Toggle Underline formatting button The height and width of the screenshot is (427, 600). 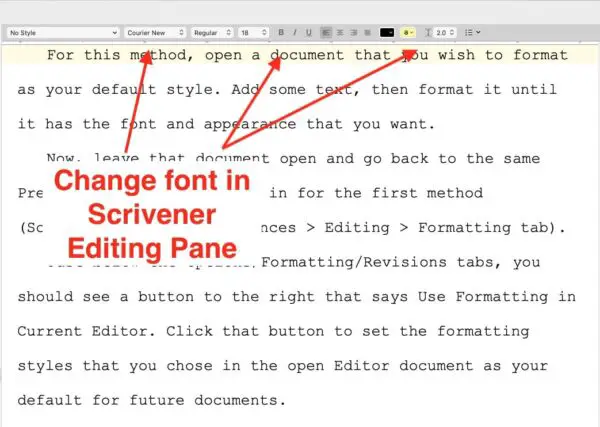308,33
